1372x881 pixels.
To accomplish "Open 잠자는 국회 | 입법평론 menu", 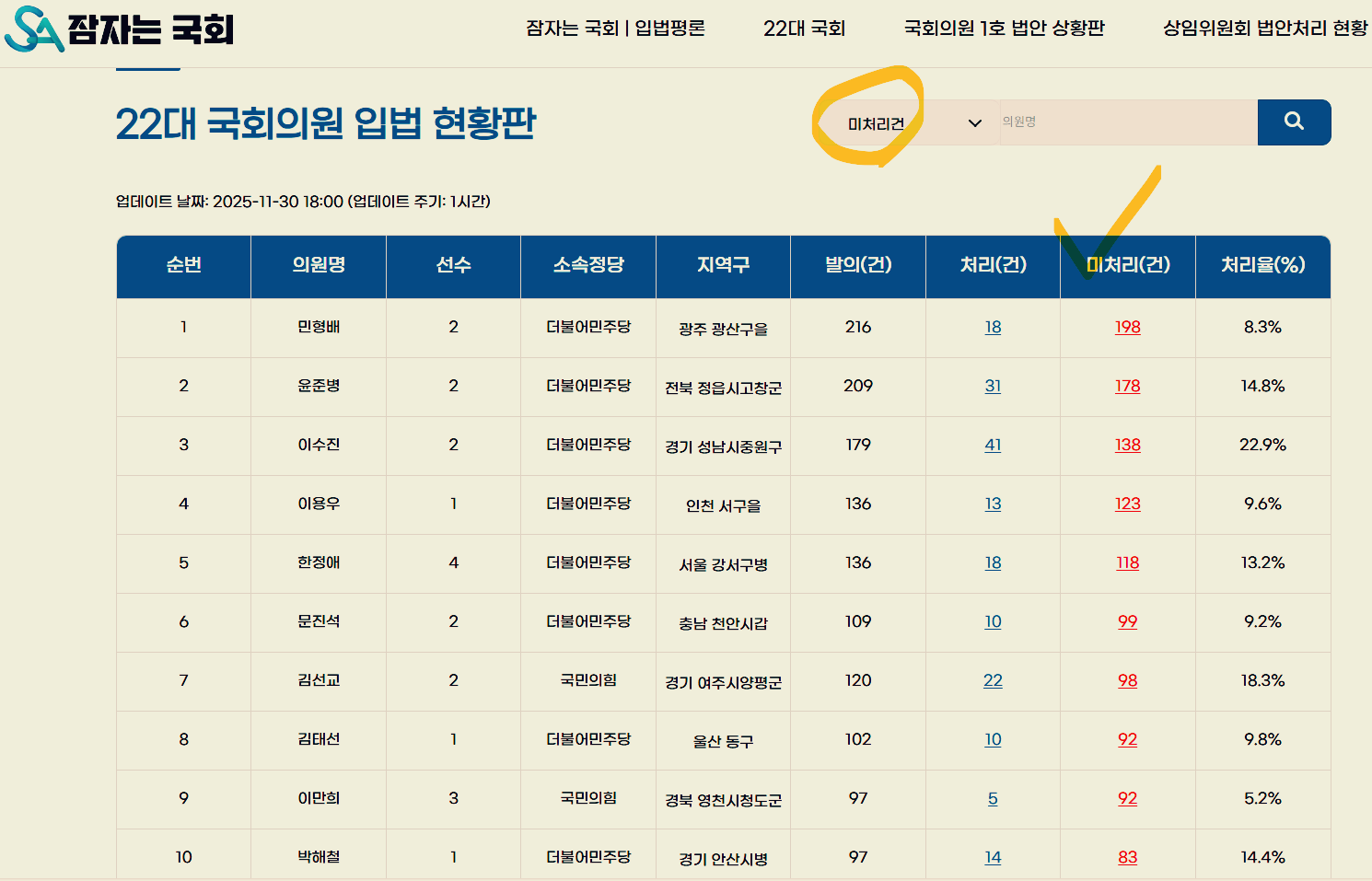I will coord(615,29).
